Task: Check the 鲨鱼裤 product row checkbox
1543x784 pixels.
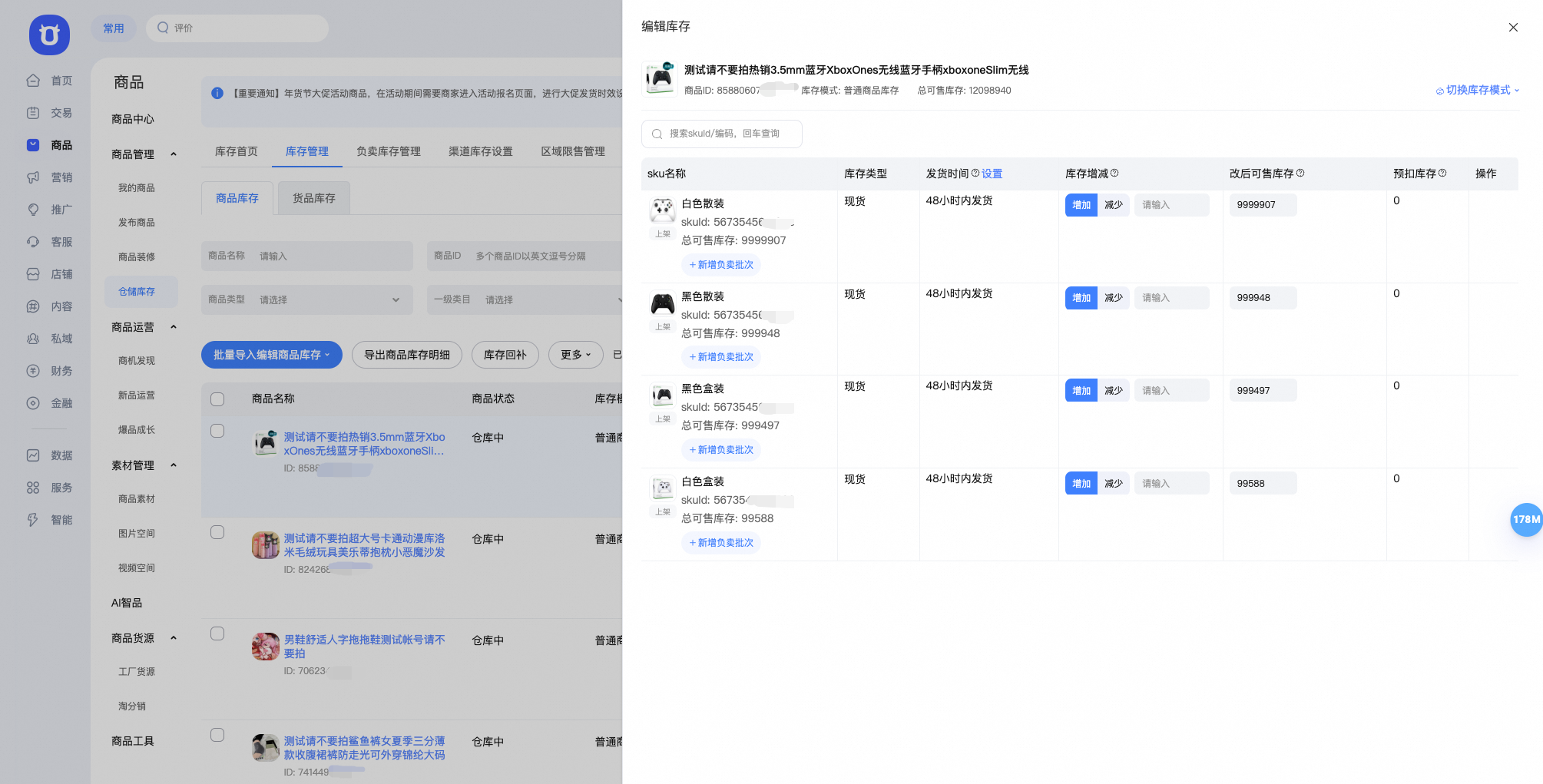Action: click(x=217, y=735)
